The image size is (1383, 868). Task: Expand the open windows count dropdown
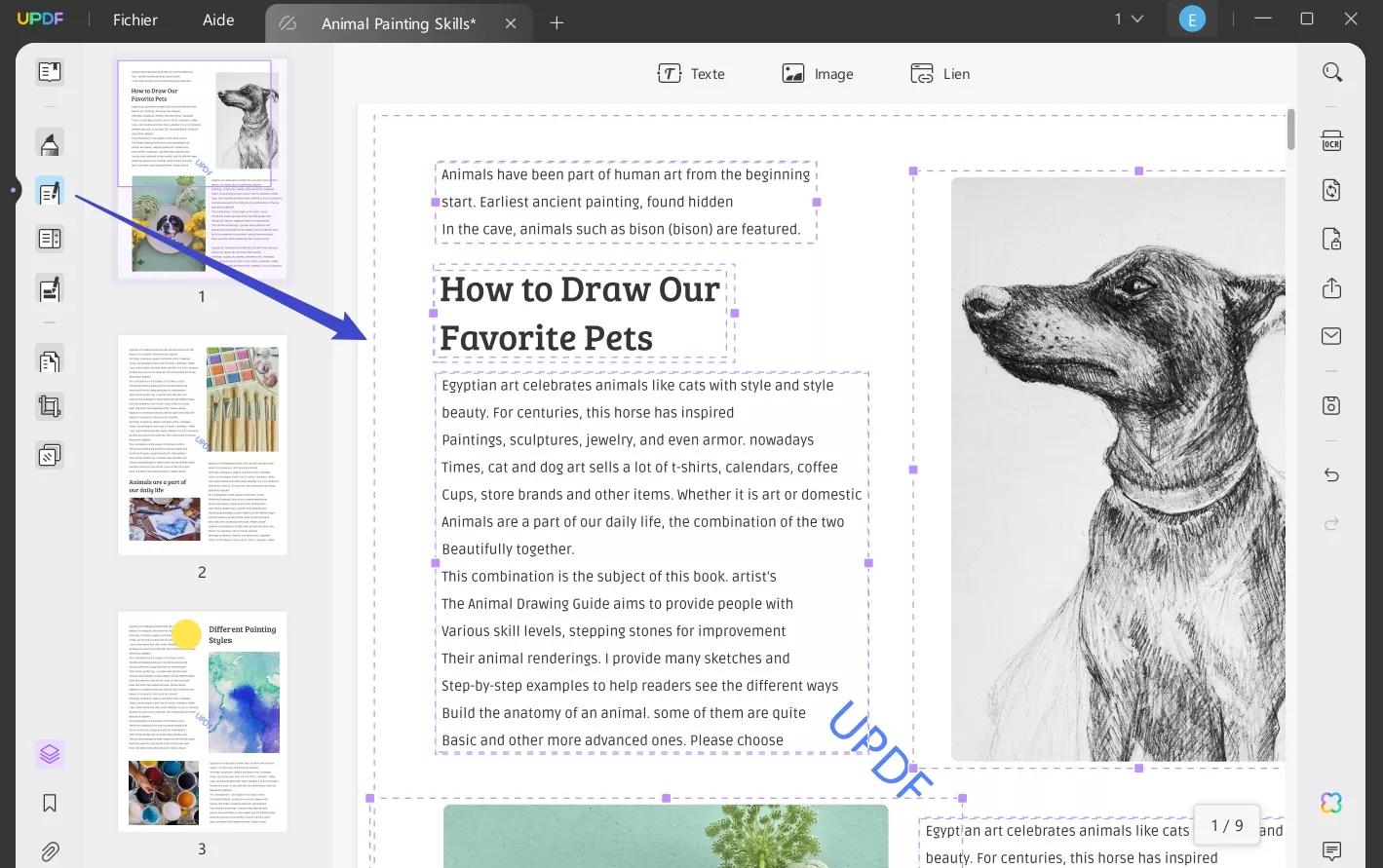1129,19
